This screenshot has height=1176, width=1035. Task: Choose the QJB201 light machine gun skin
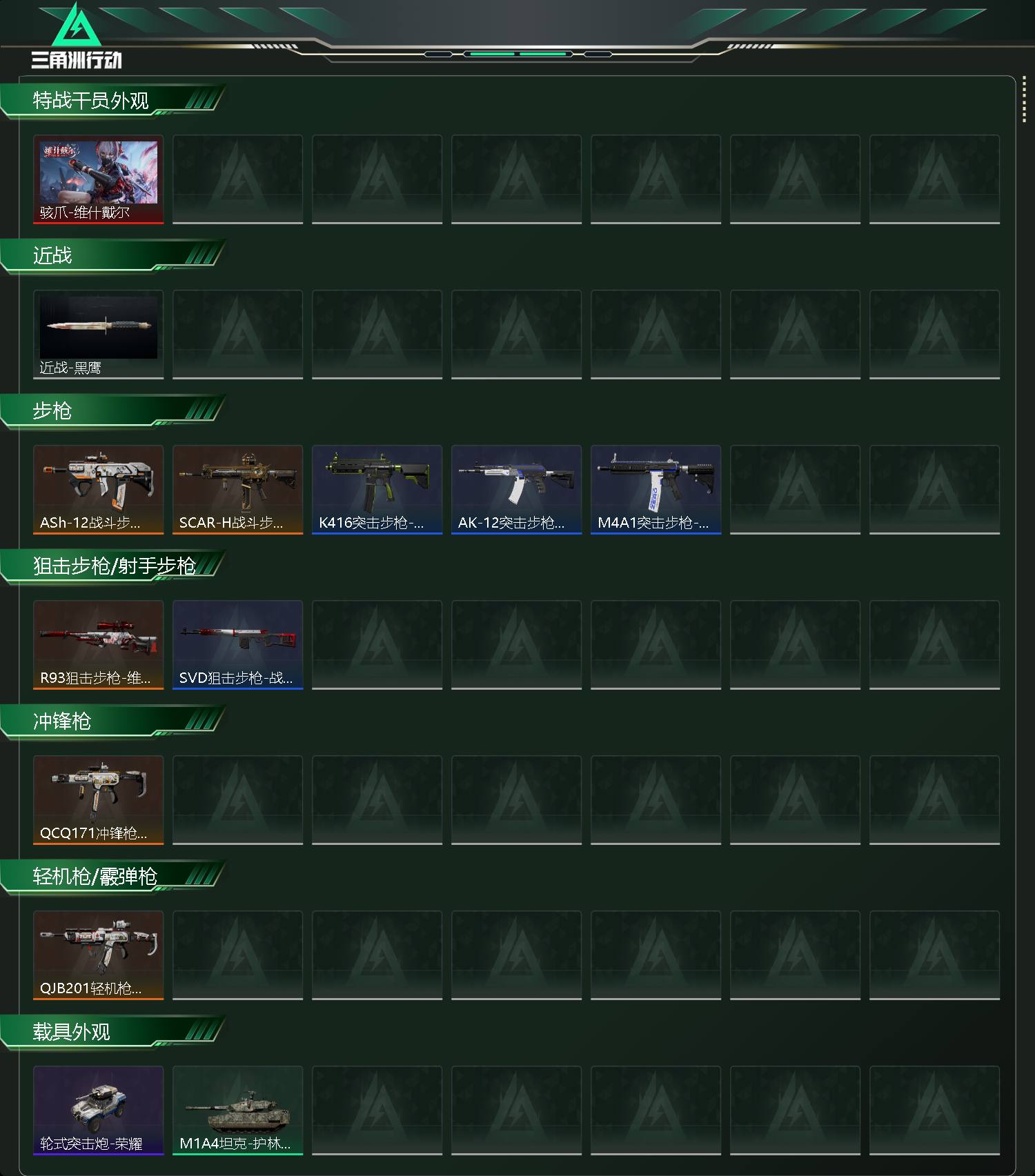(x=99, y=955)
